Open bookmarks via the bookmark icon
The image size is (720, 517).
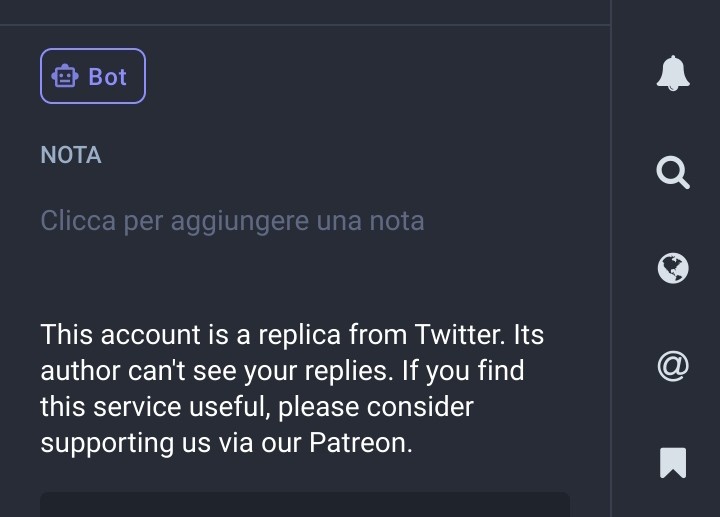pos(673,463)
